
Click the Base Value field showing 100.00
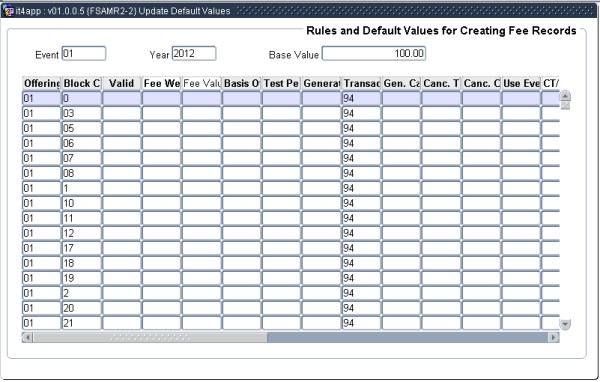click(x=374, y=53)
